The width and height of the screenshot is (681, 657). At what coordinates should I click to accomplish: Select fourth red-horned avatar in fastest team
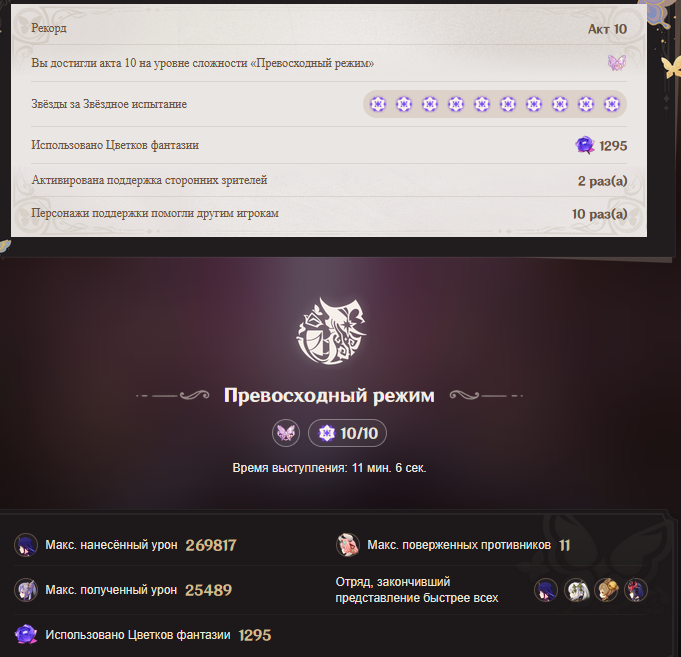(636, 590)
